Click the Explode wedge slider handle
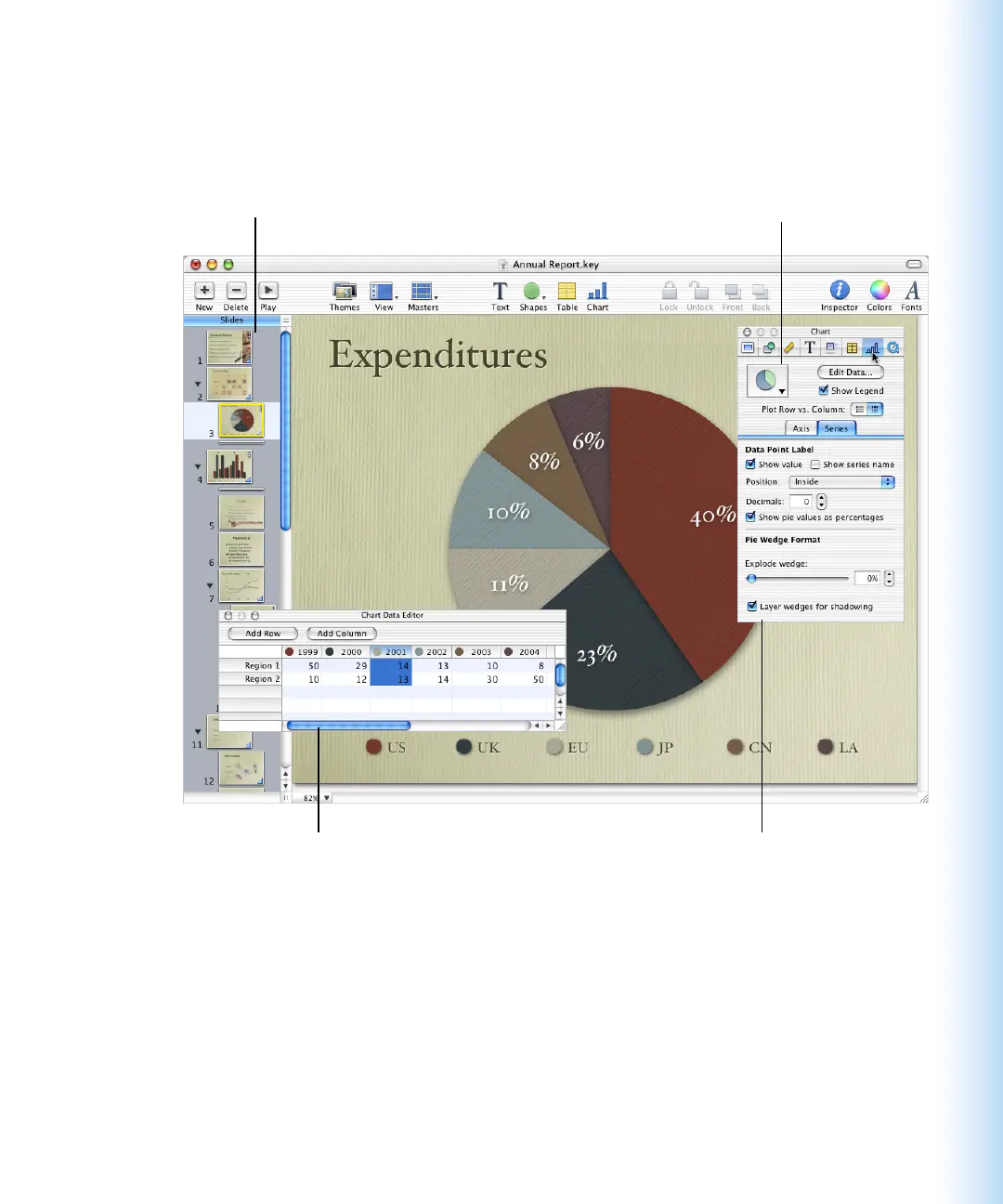 [751, 579]
